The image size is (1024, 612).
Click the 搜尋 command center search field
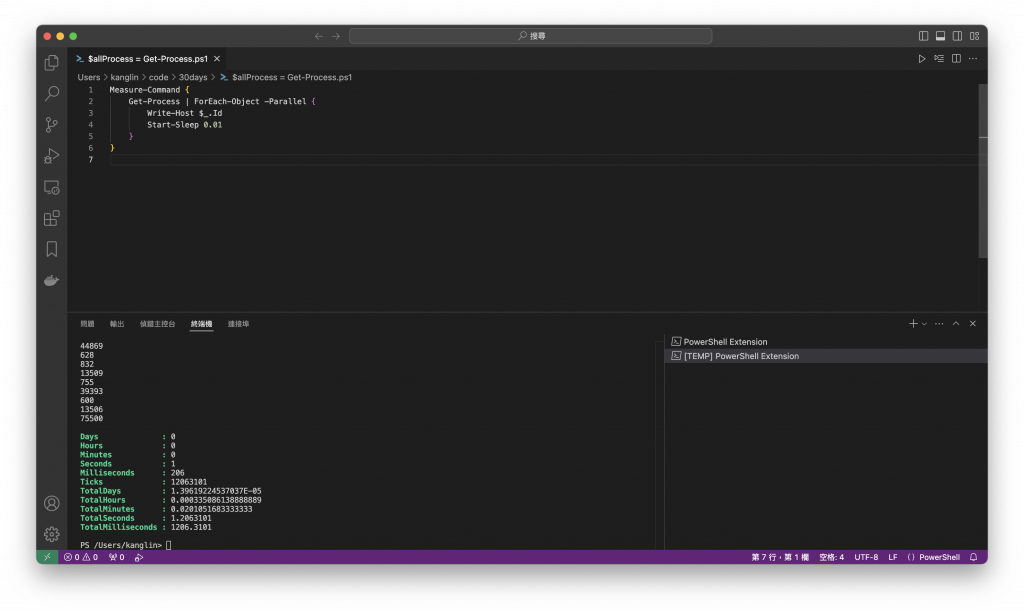(530, 36)
